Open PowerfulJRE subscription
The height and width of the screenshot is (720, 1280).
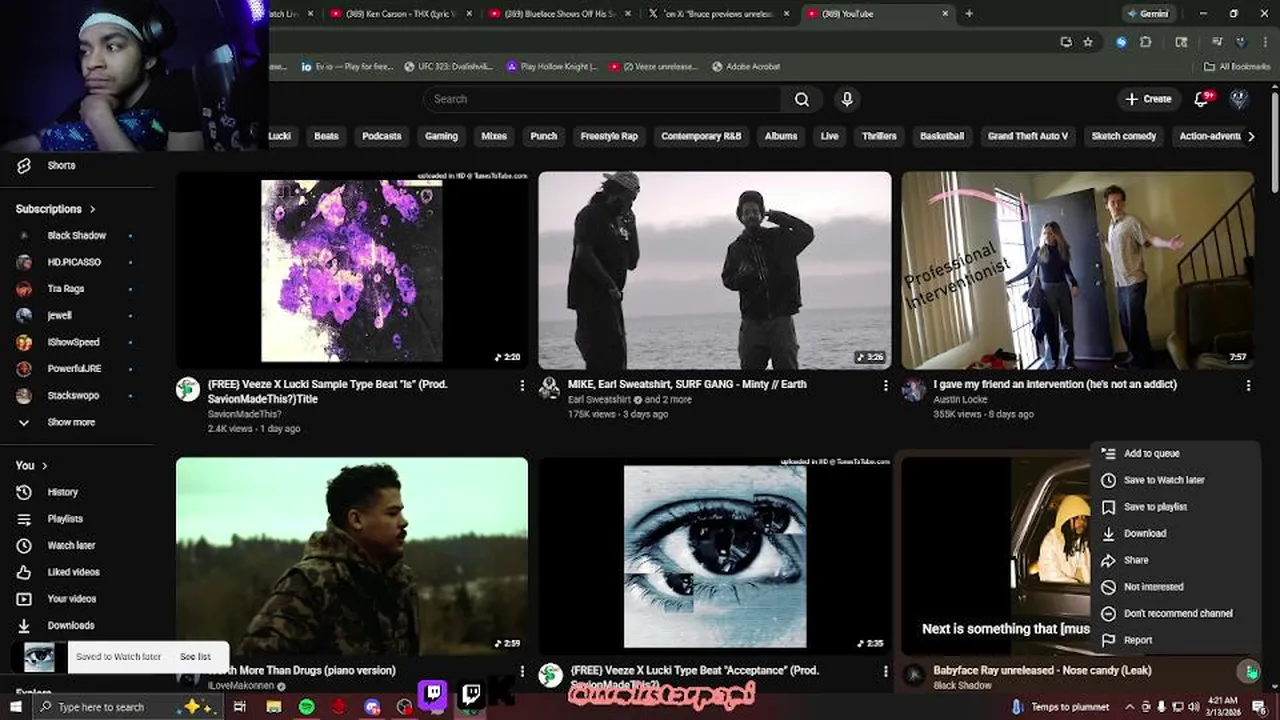point(74,369)
